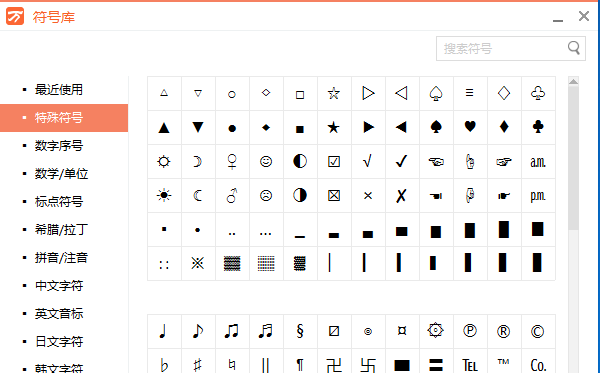Insert the section sign § symbol
This screenshot has height=373, width=600.
(x=300, y=331)
